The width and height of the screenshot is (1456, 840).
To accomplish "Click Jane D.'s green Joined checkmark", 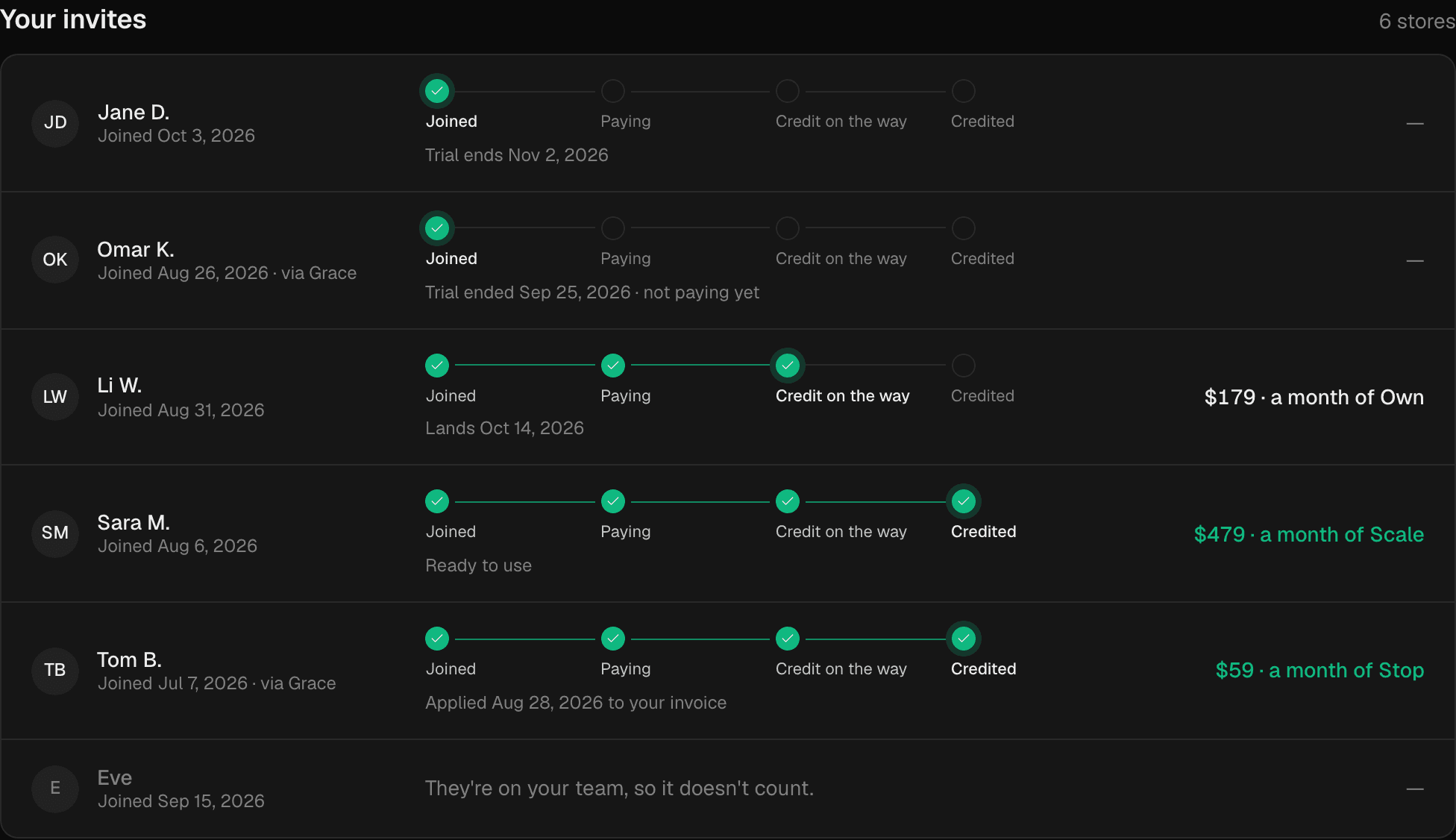I will pos(437,91).
